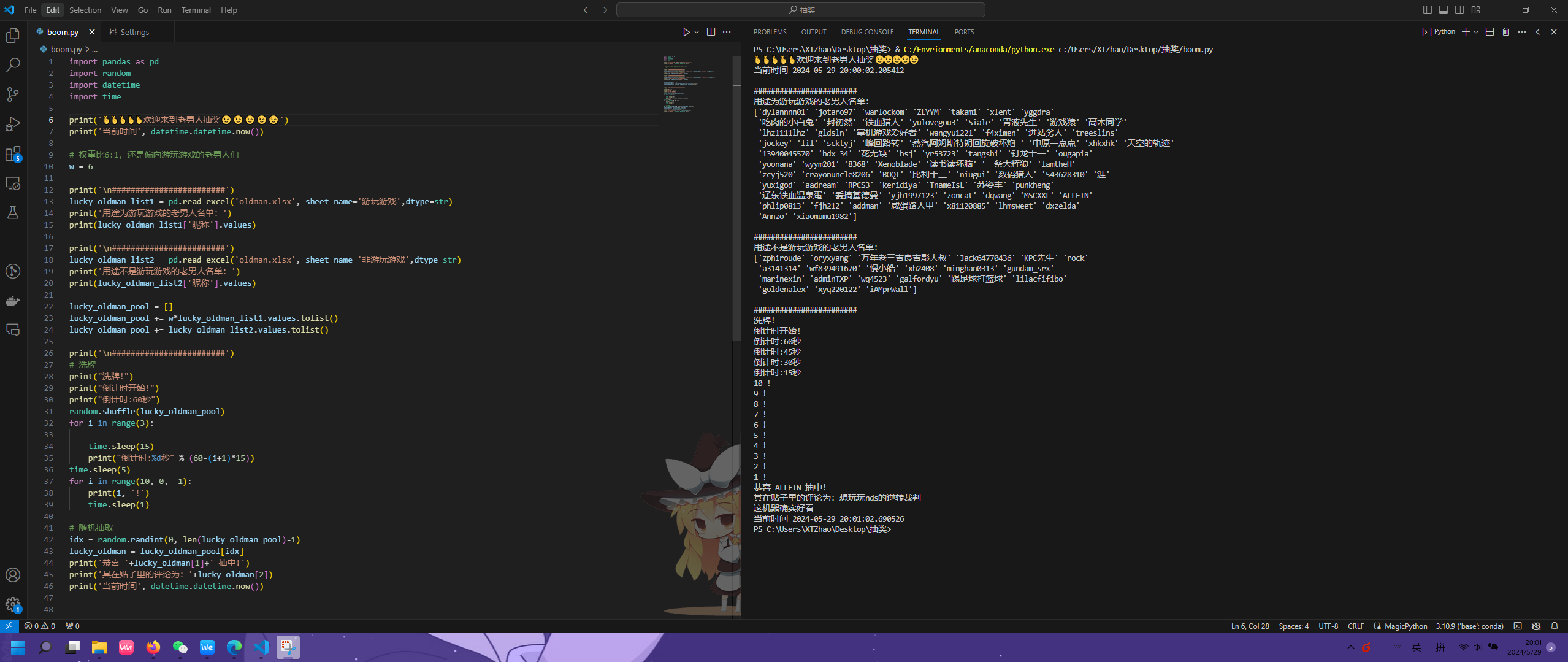Open the Manage gear menu
The width and height of the screenshot is (1568, 662).
point(13,604)
